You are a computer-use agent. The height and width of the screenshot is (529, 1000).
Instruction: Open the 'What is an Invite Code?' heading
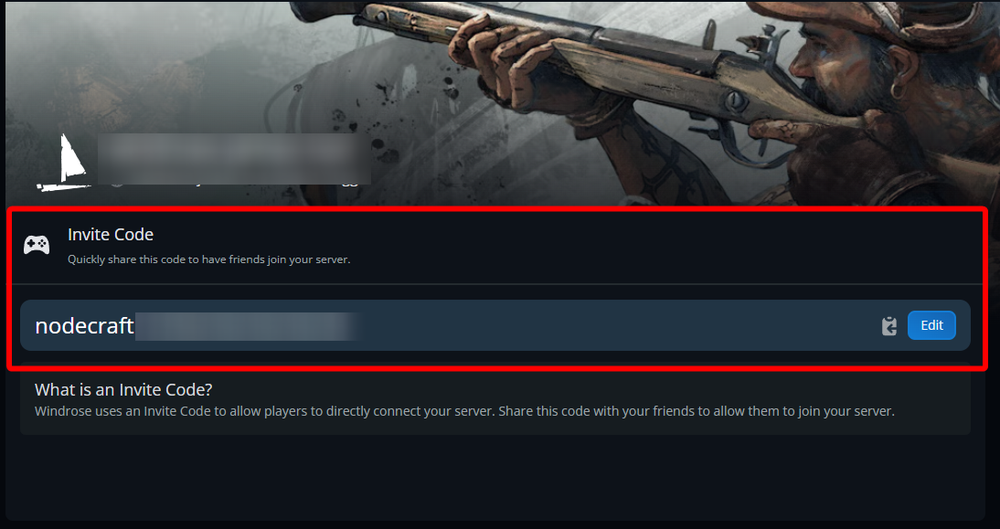[123, 389]
